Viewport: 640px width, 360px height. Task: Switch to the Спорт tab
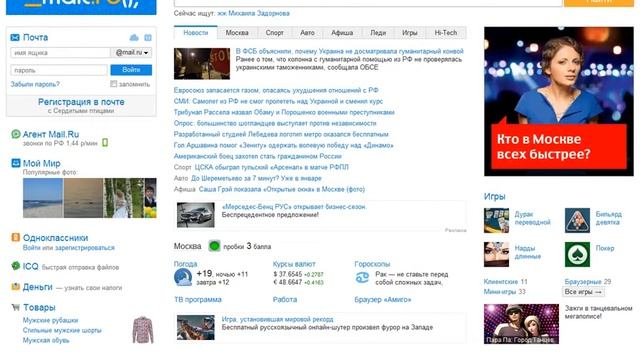275,33
